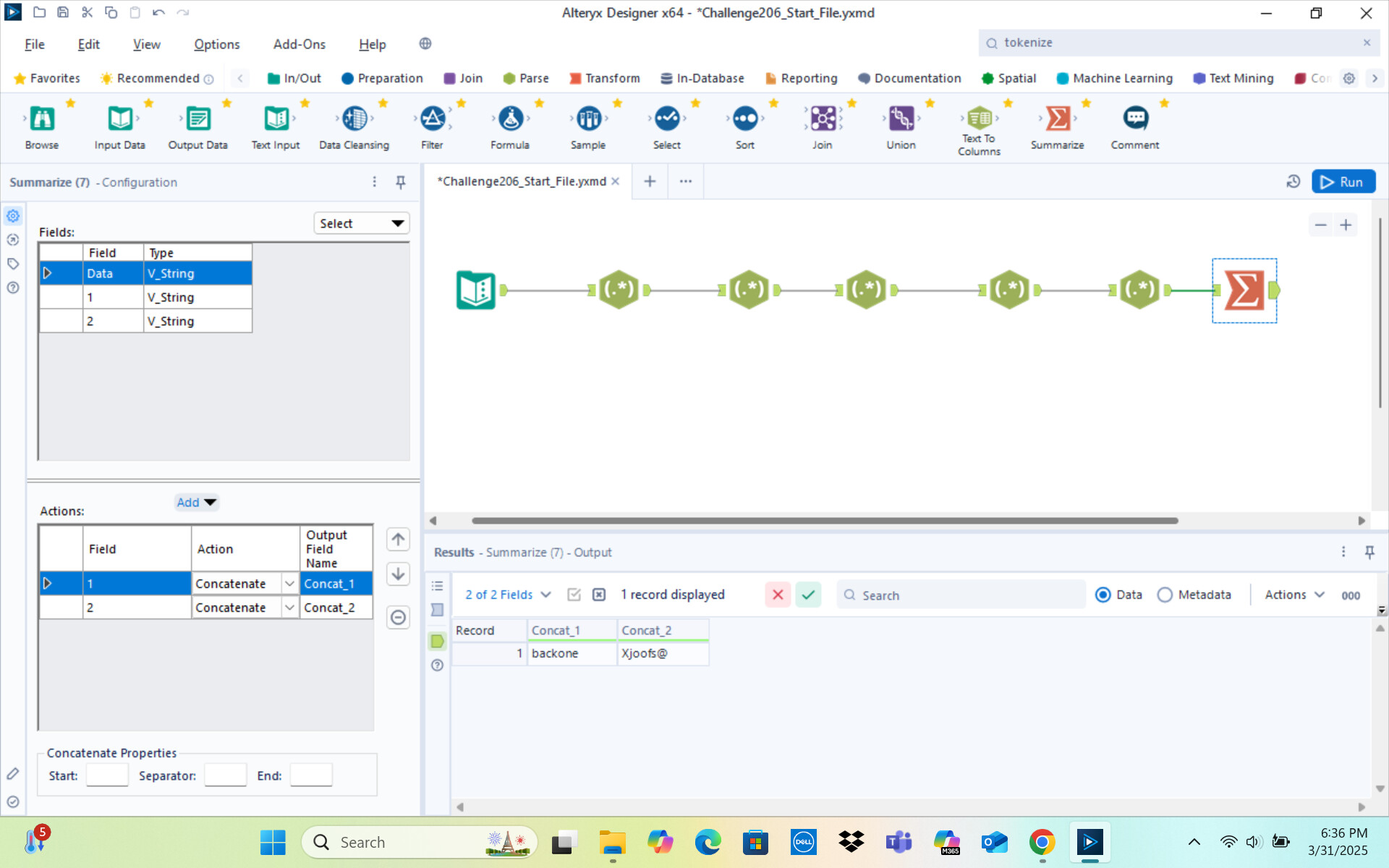Image resolution: width=1389 pixels, height=868 pixels.
Task: Select the Sort tool
Action: coord(745,119)
